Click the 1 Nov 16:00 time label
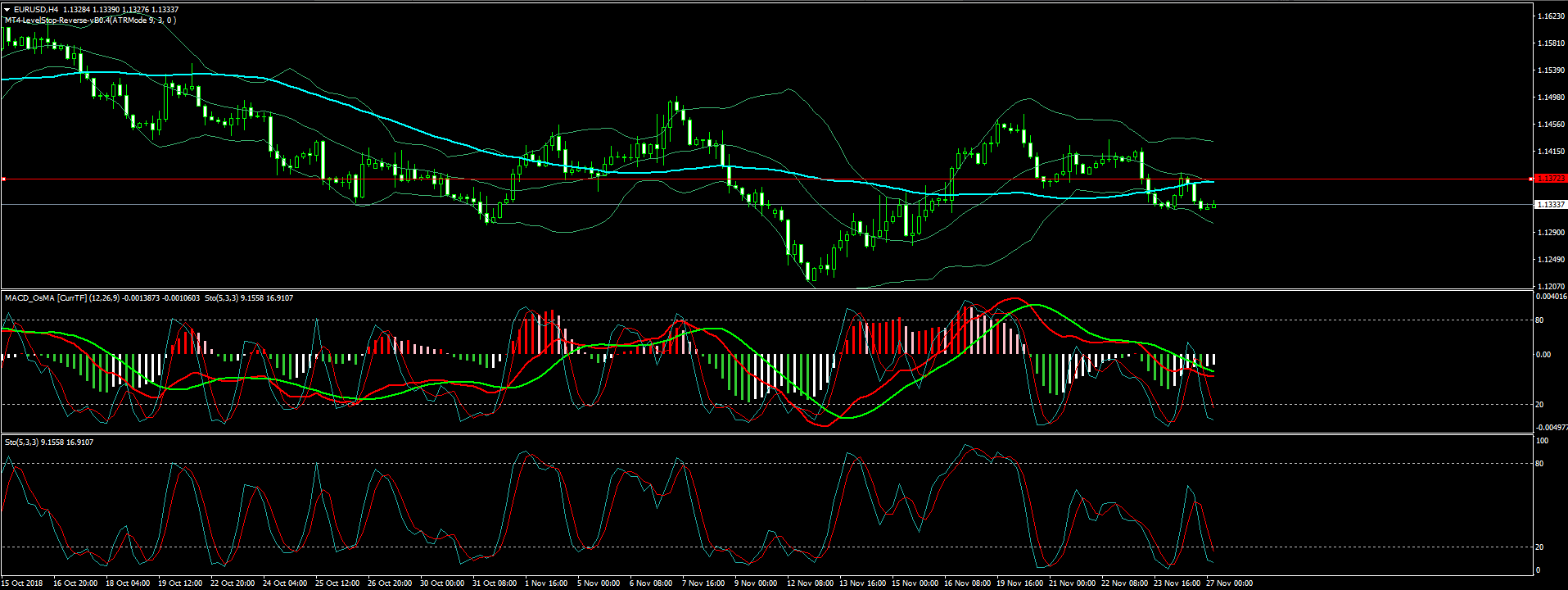This screenshot has height=590, width=1568. tap(546, 583)
